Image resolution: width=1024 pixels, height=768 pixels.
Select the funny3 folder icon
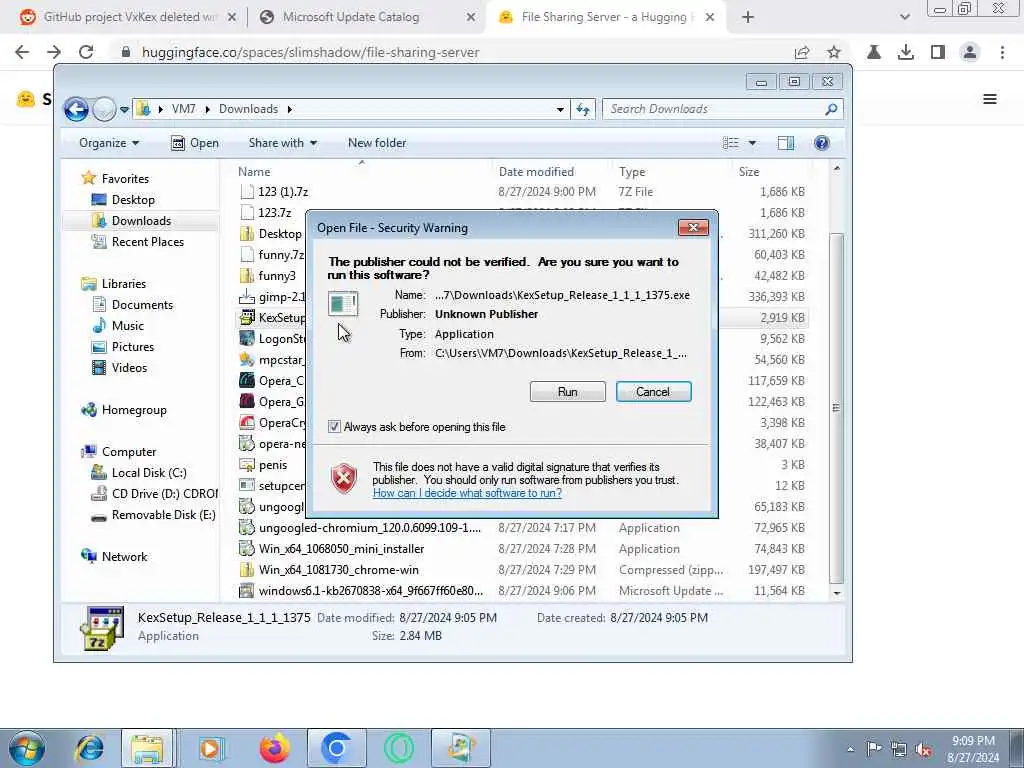coord(247,276)
